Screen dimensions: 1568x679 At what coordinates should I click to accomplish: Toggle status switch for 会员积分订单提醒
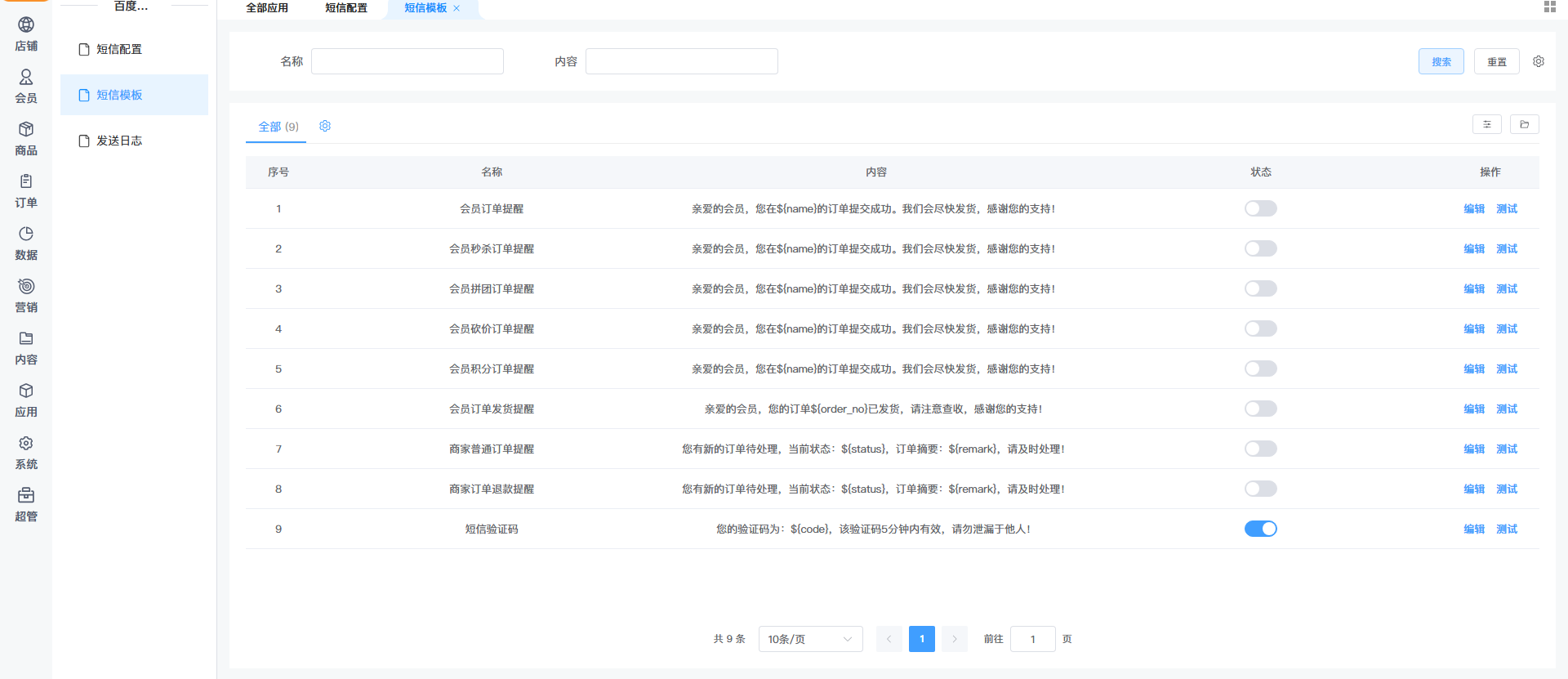1261,369
